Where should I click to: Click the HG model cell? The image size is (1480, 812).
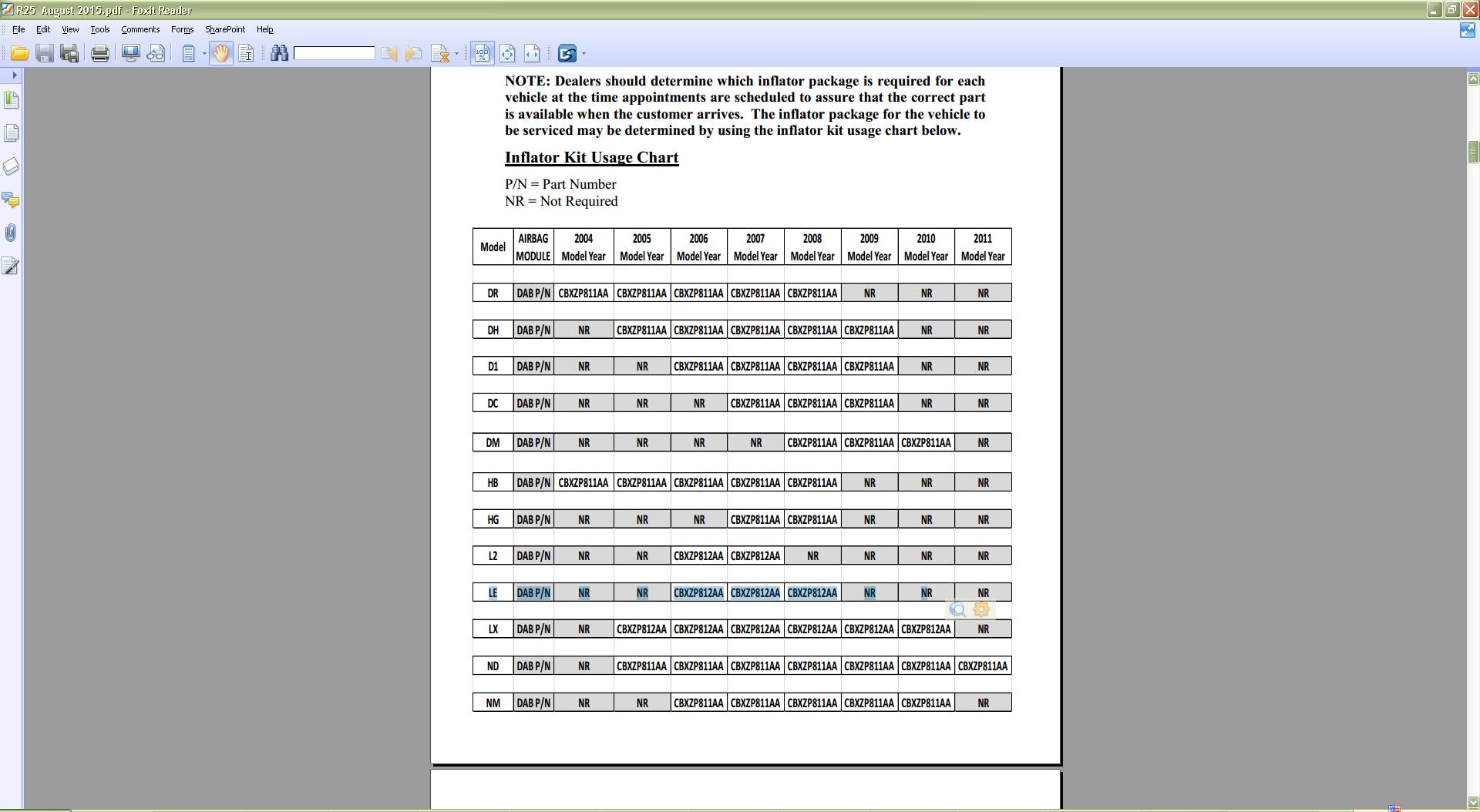(x=493, y=519)
